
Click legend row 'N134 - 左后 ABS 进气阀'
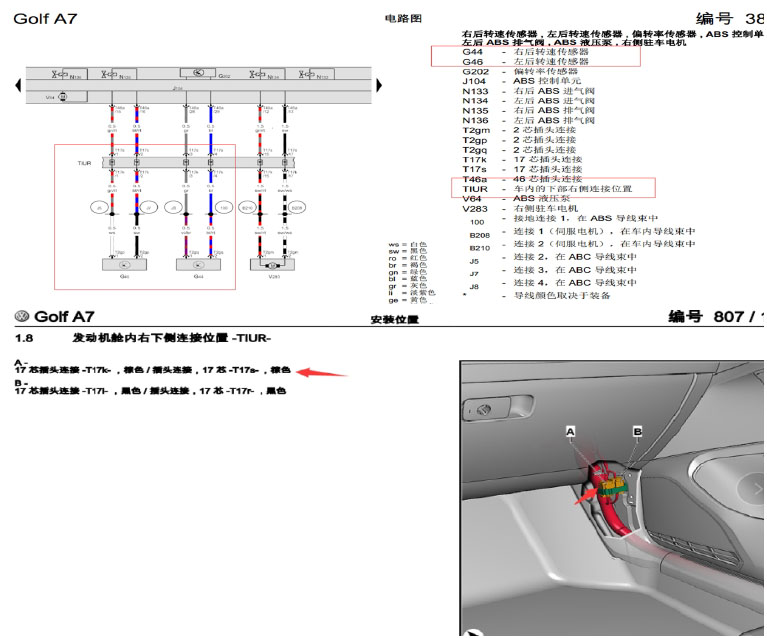[529, 101]
